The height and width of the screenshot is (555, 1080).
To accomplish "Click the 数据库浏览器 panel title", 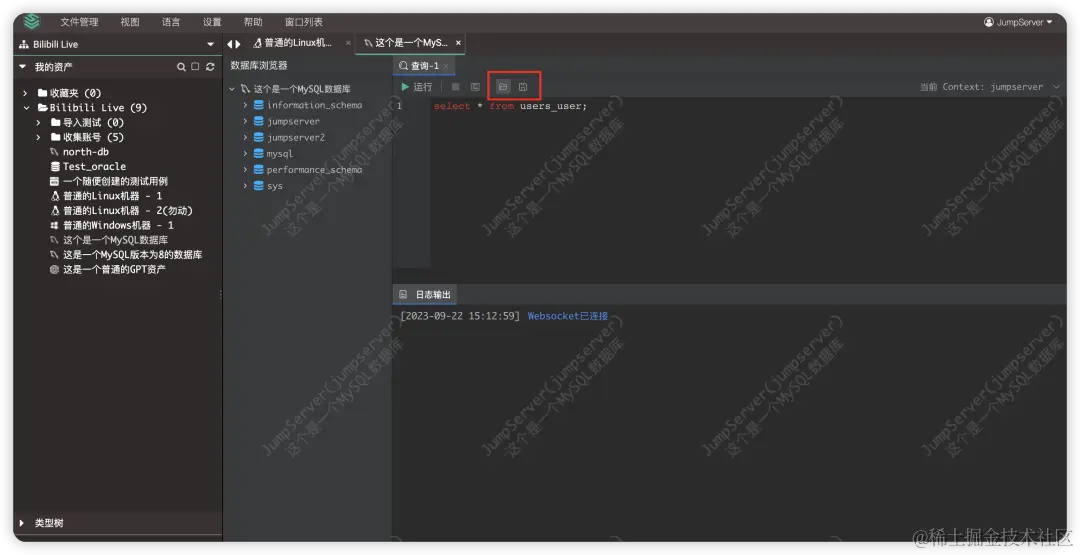I will click(259, 65).
